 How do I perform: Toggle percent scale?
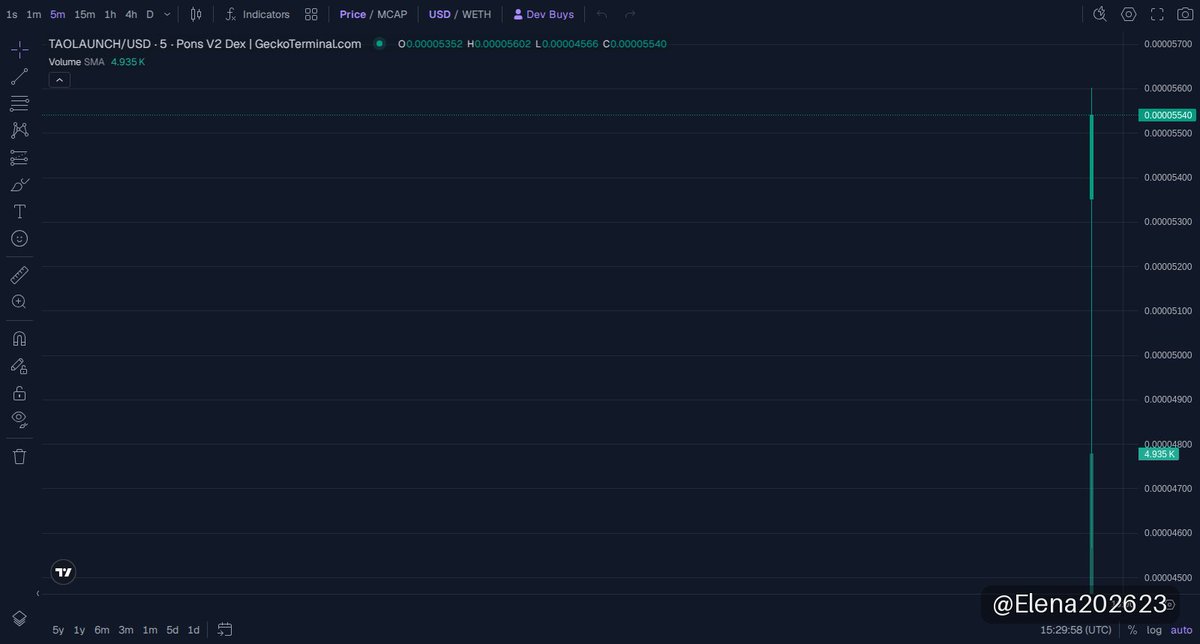(x=1132, y=630)
